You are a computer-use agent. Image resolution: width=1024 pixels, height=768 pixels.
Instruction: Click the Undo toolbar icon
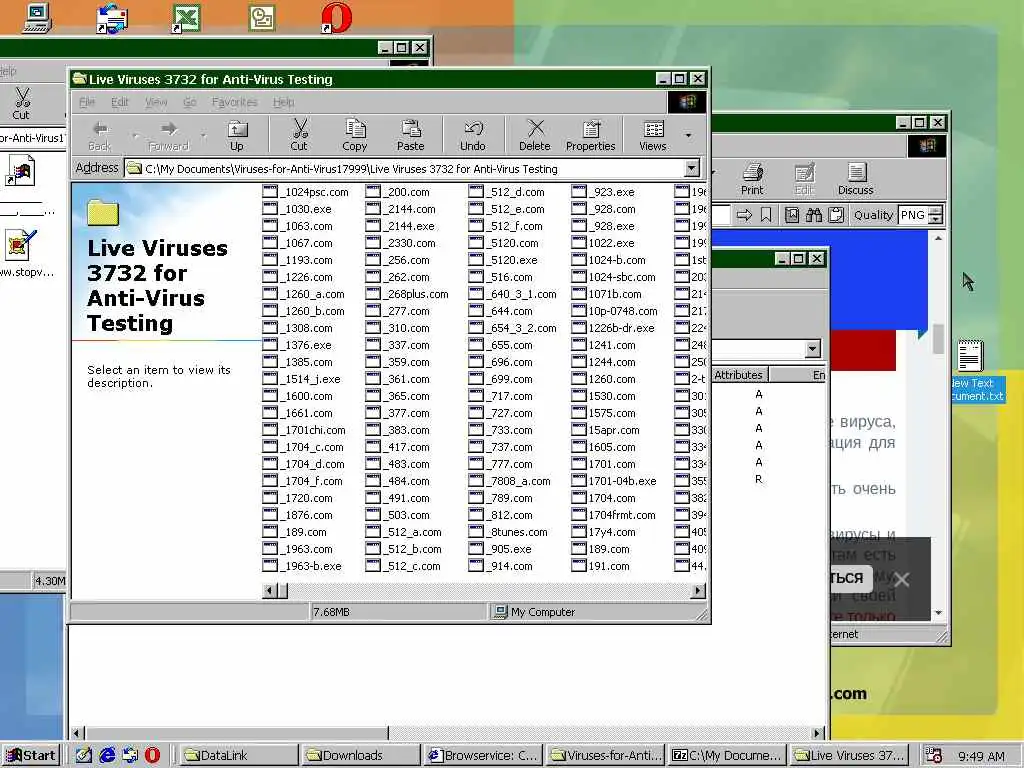pos(473,135)
